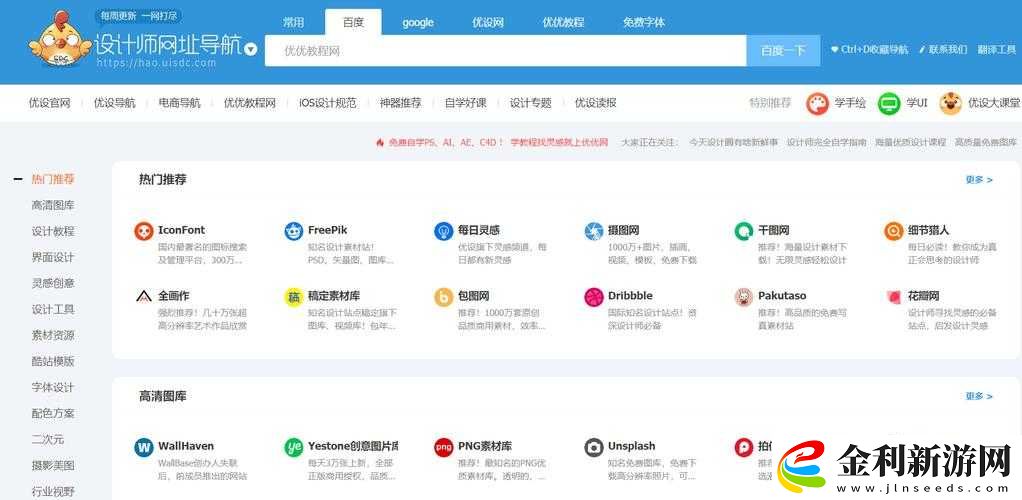The width and height of the screenshot is (1022, 500).
Task: Open the 翻译工具 link
Action: tap(997, 50)
